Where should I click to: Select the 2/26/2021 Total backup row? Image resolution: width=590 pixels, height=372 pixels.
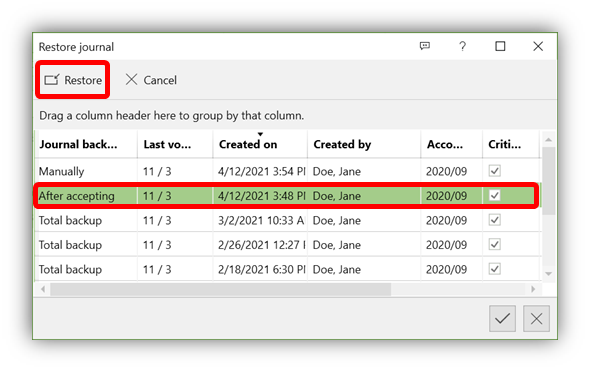288,244
